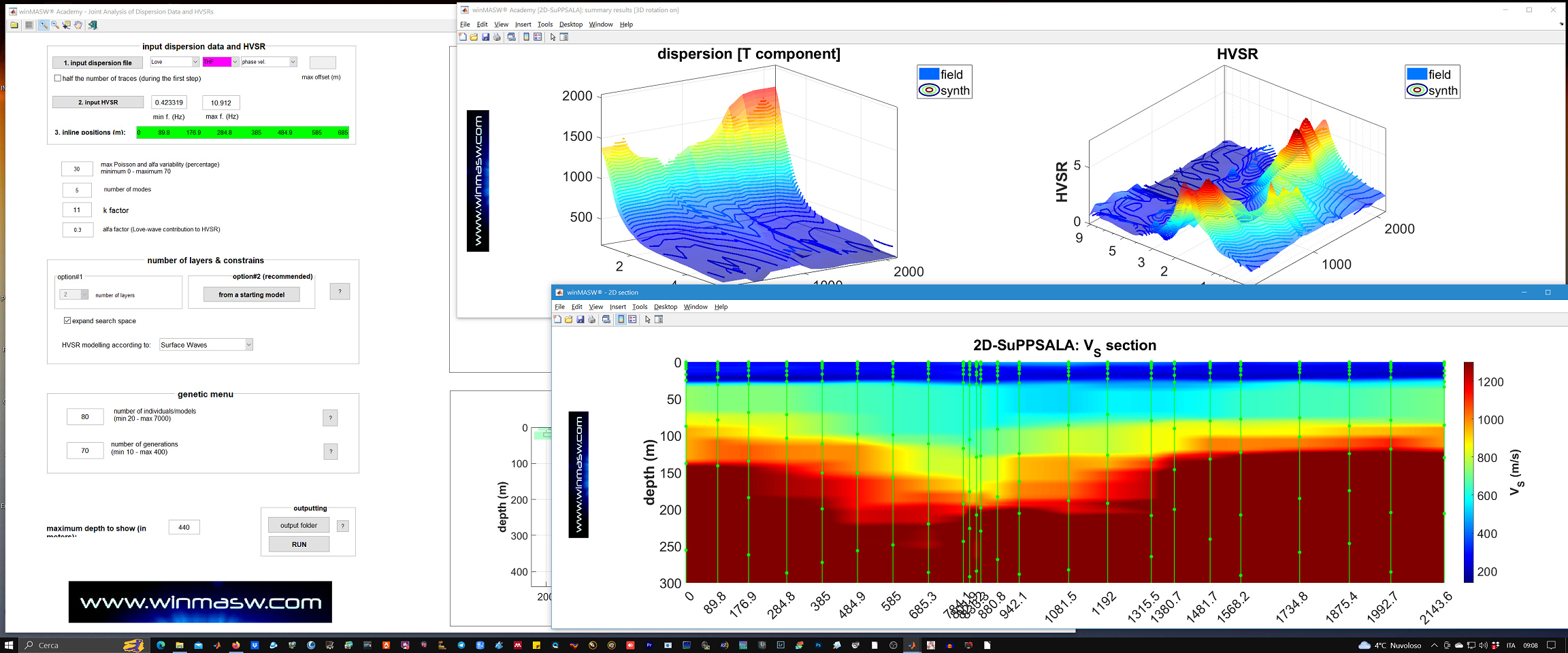Click the number of modes input field
This screenshot has height=653, width=1568.
(77, 190)
